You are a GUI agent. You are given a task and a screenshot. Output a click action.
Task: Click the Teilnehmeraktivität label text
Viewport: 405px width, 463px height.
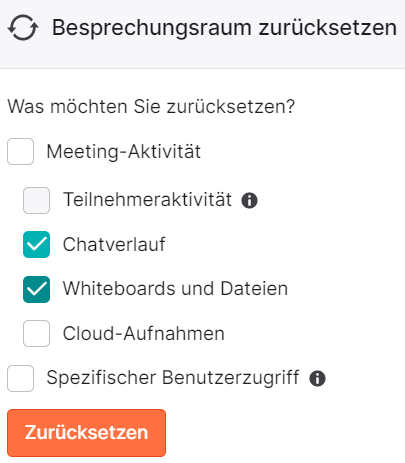pos(147,200)
